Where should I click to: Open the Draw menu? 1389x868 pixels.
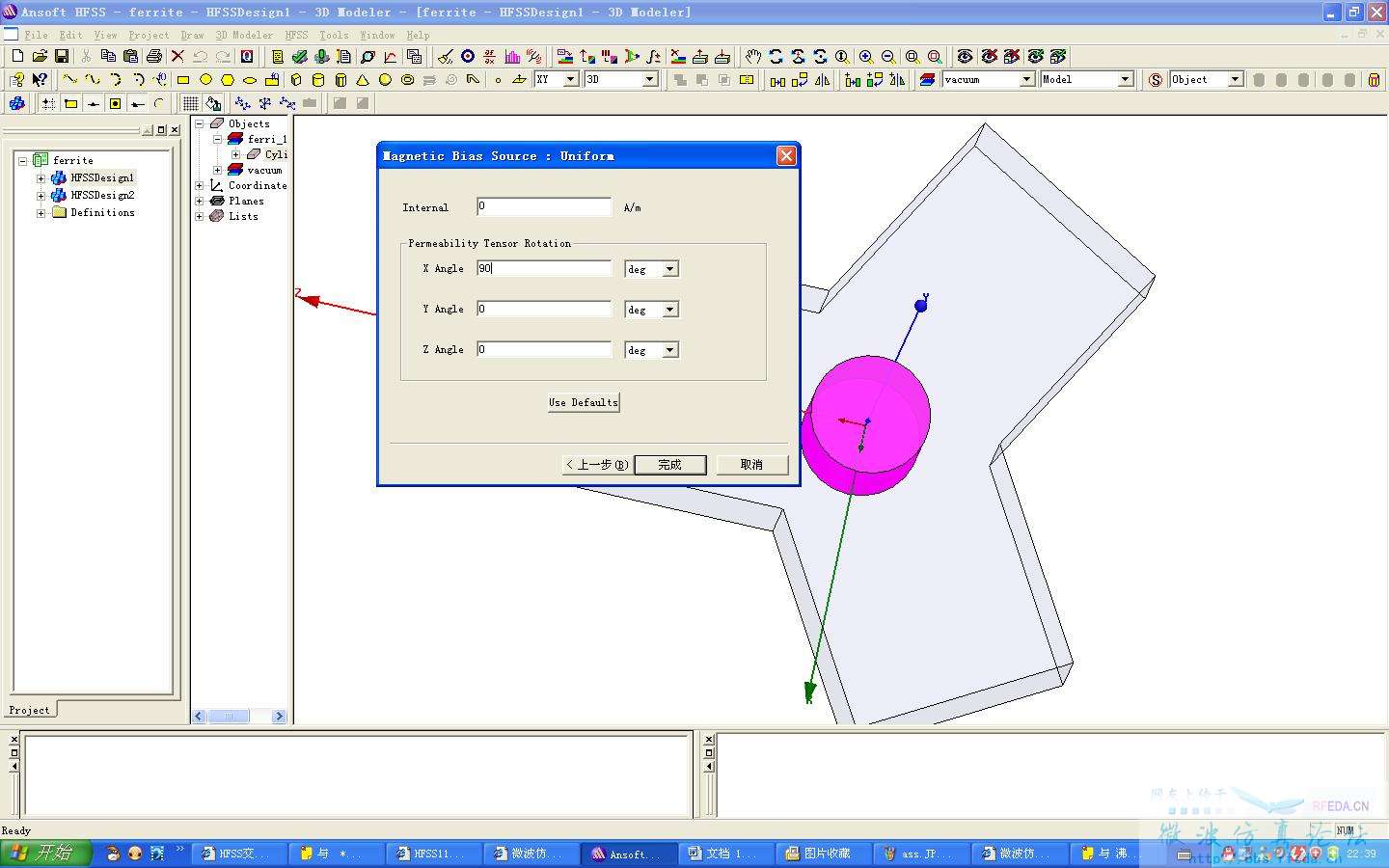[192, 35]
